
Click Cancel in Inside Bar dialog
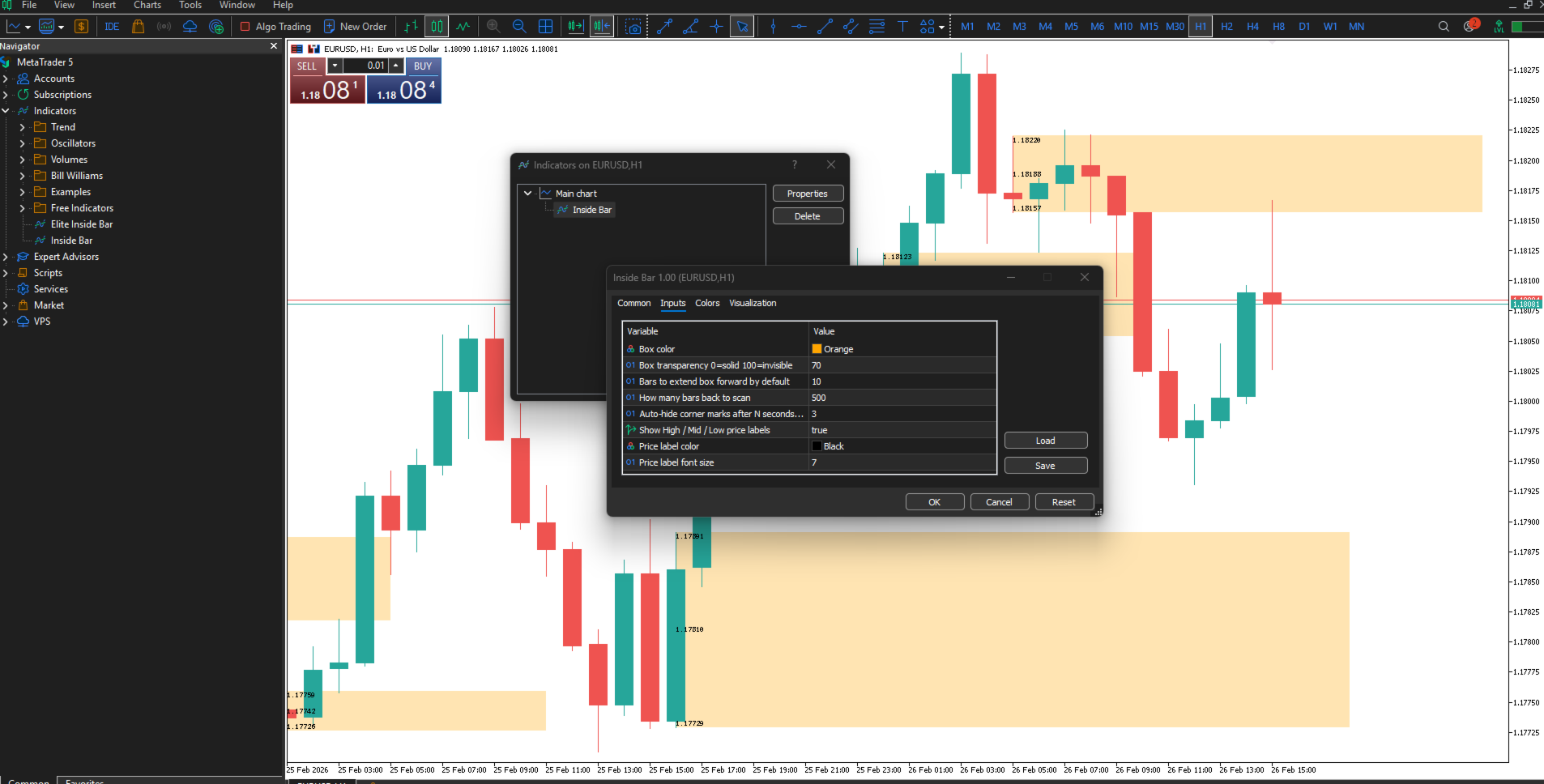(x=1000, y=502)
